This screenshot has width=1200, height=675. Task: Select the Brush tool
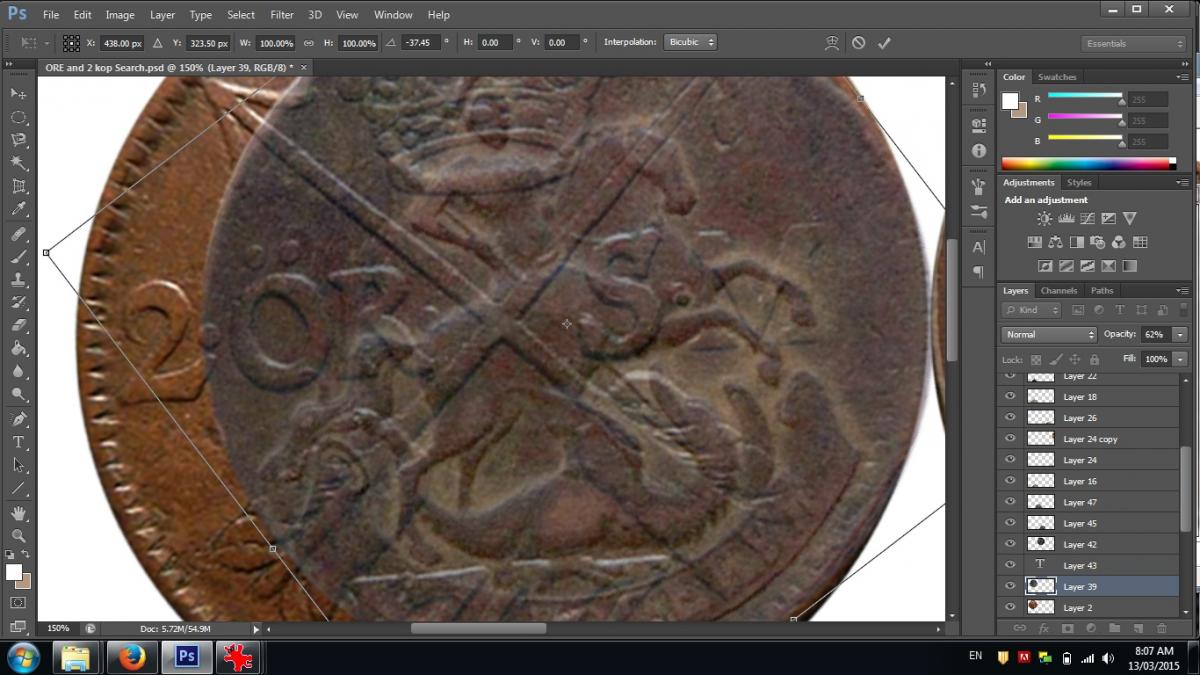18,257
